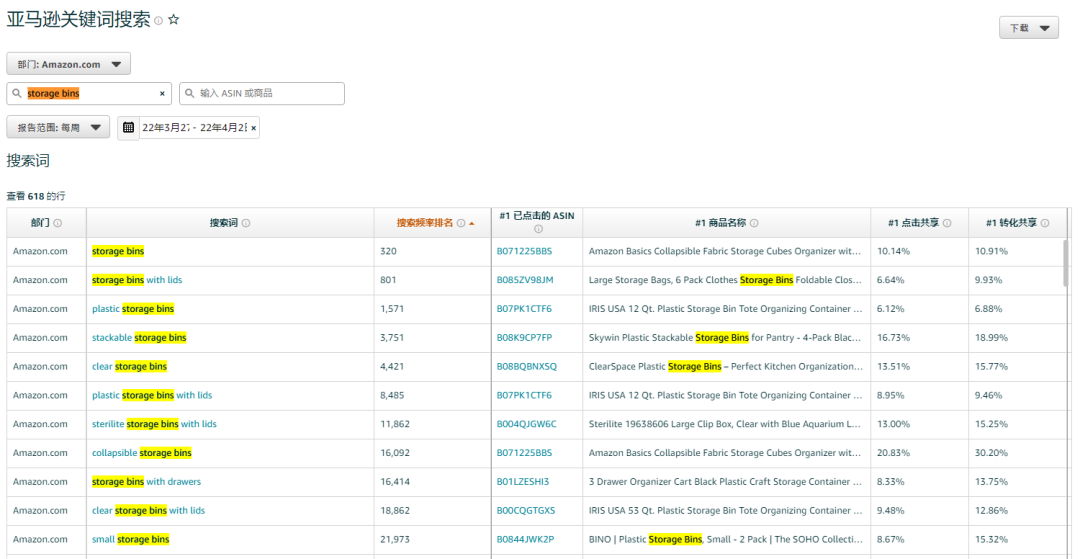The width and height of the screenshot is (1080, 559).
Task: Select product name starting 'Sterilite 19638606'
Action: click(725, 425)
